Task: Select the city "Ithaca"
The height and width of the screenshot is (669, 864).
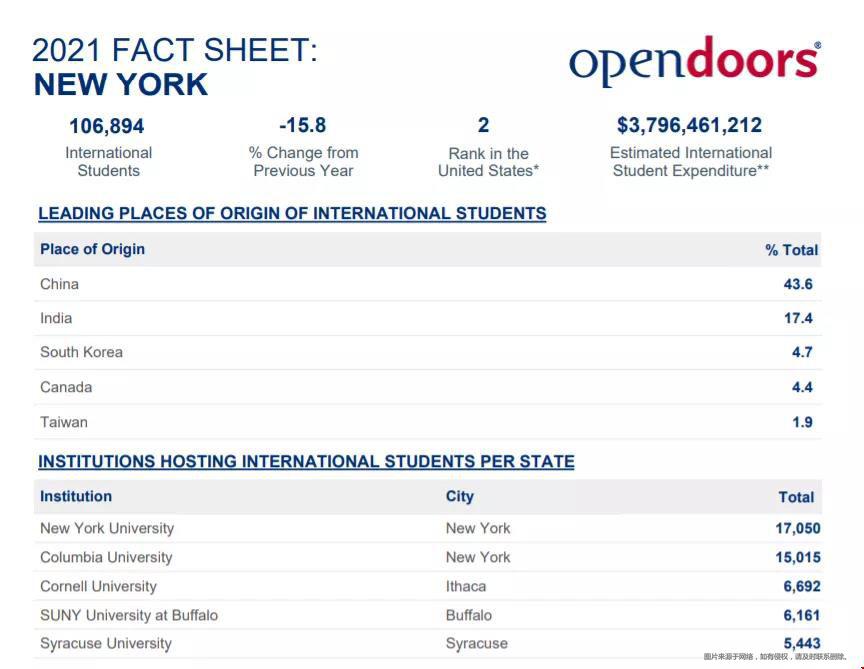Action: (466, 586)
